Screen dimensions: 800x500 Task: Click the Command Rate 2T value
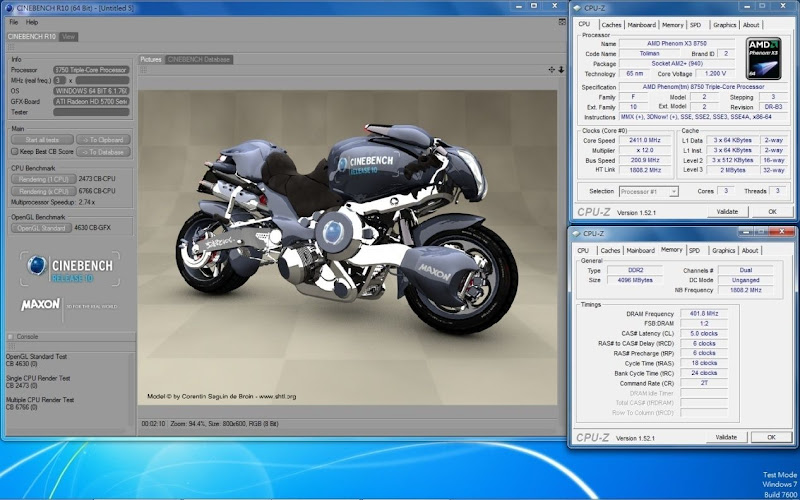pyautogui.click(x=703, y=383)
